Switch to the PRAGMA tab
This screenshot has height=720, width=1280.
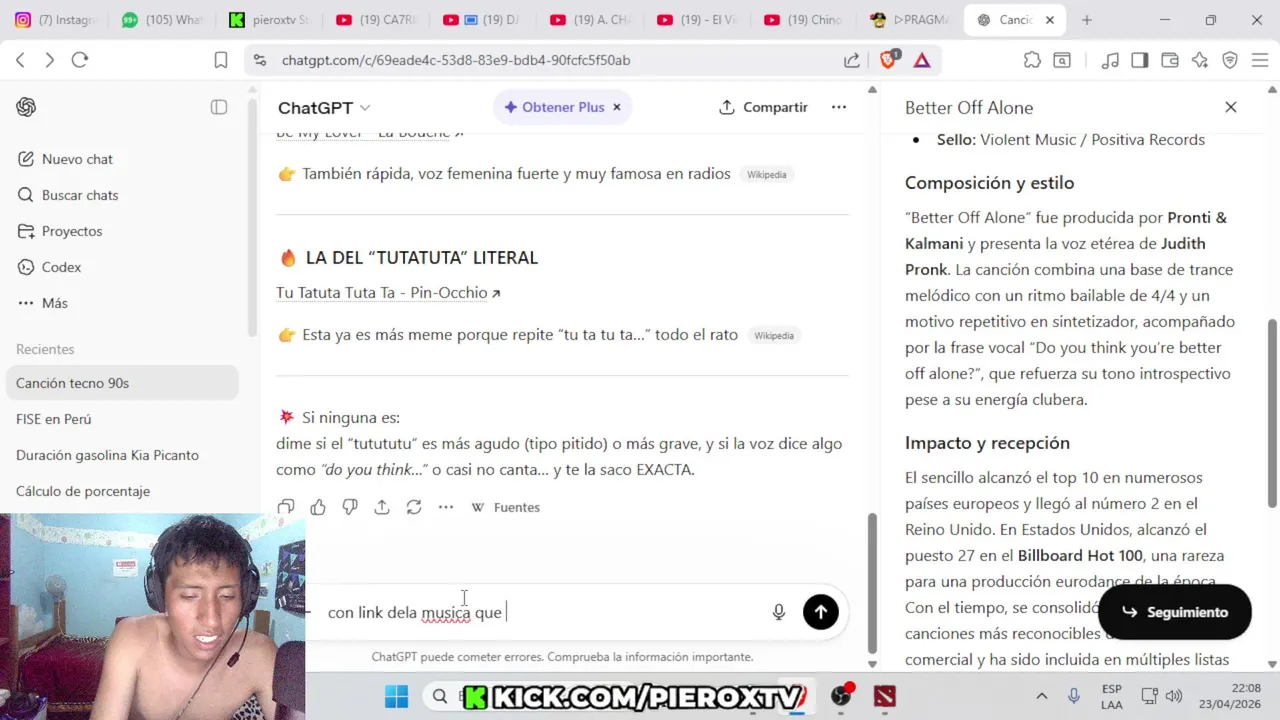(x=910, y=20)
